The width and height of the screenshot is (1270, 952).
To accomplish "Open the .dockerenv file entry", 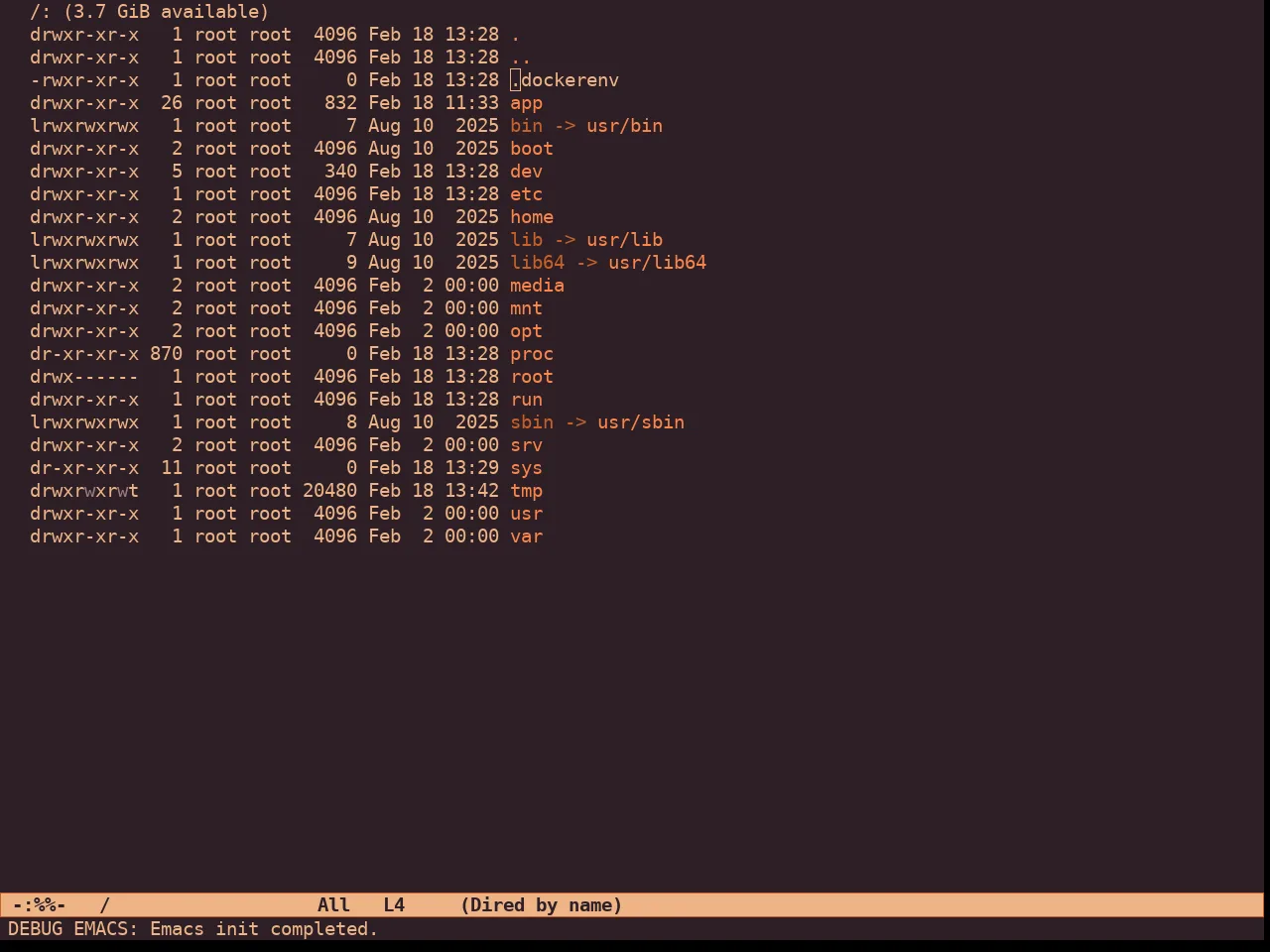I will [565, 80].
